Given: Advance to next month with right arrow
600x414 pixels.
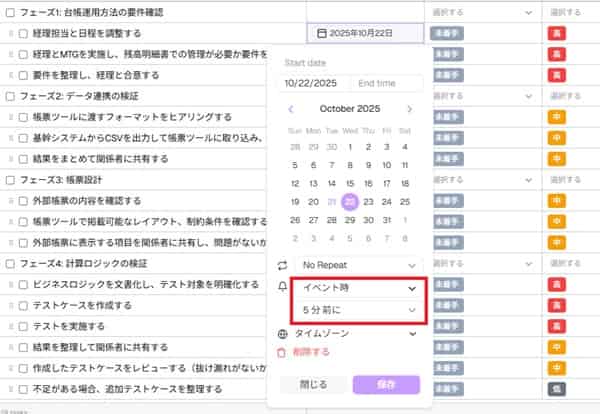Looking at the screenshot, I should coord(409,109).
